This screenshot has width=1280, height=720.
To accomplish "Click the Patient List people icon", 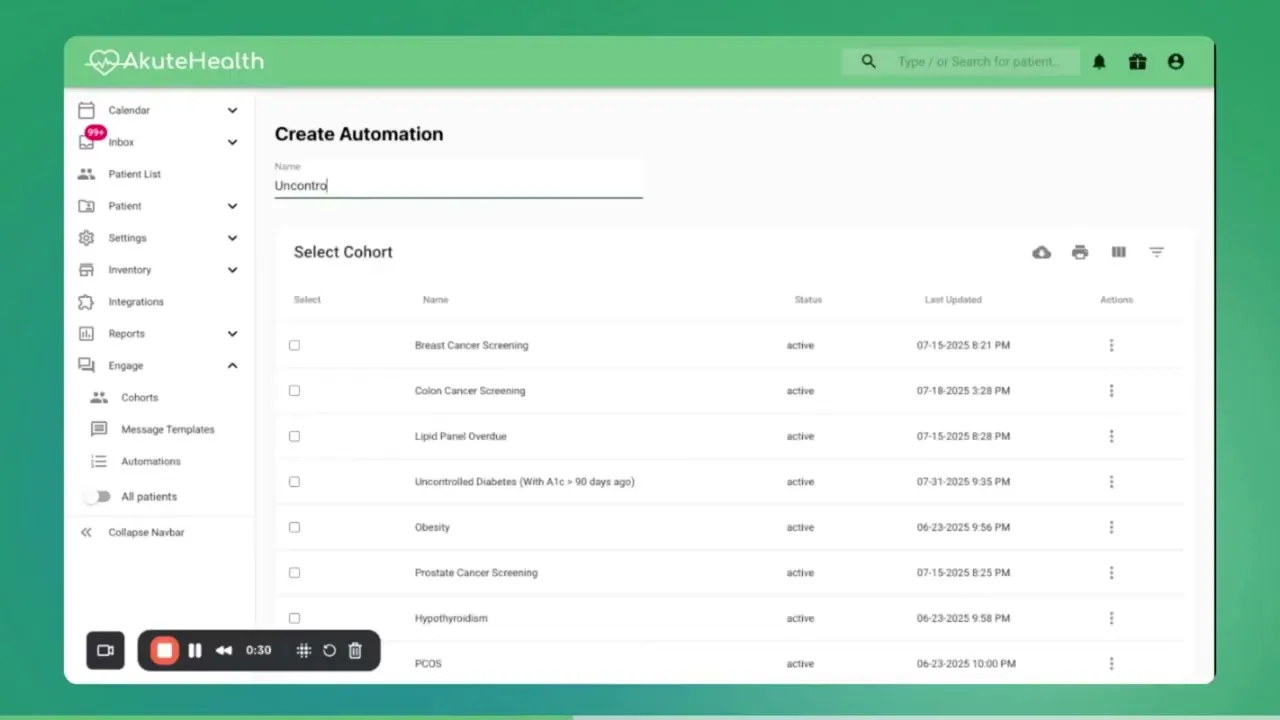I will [87, 174].
